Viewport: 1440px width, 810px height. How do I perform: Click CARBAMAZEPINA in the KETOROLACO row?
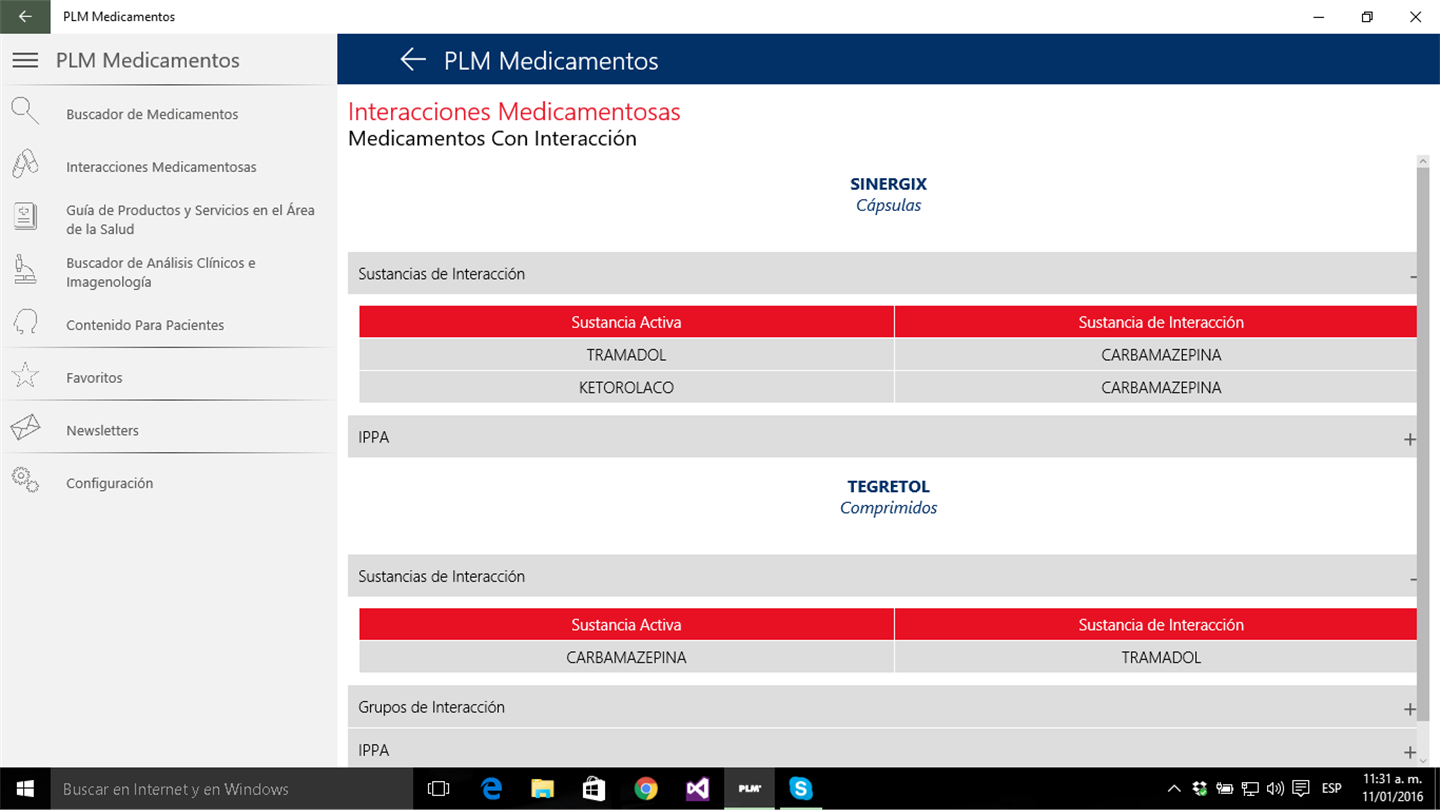[1156, 387]
